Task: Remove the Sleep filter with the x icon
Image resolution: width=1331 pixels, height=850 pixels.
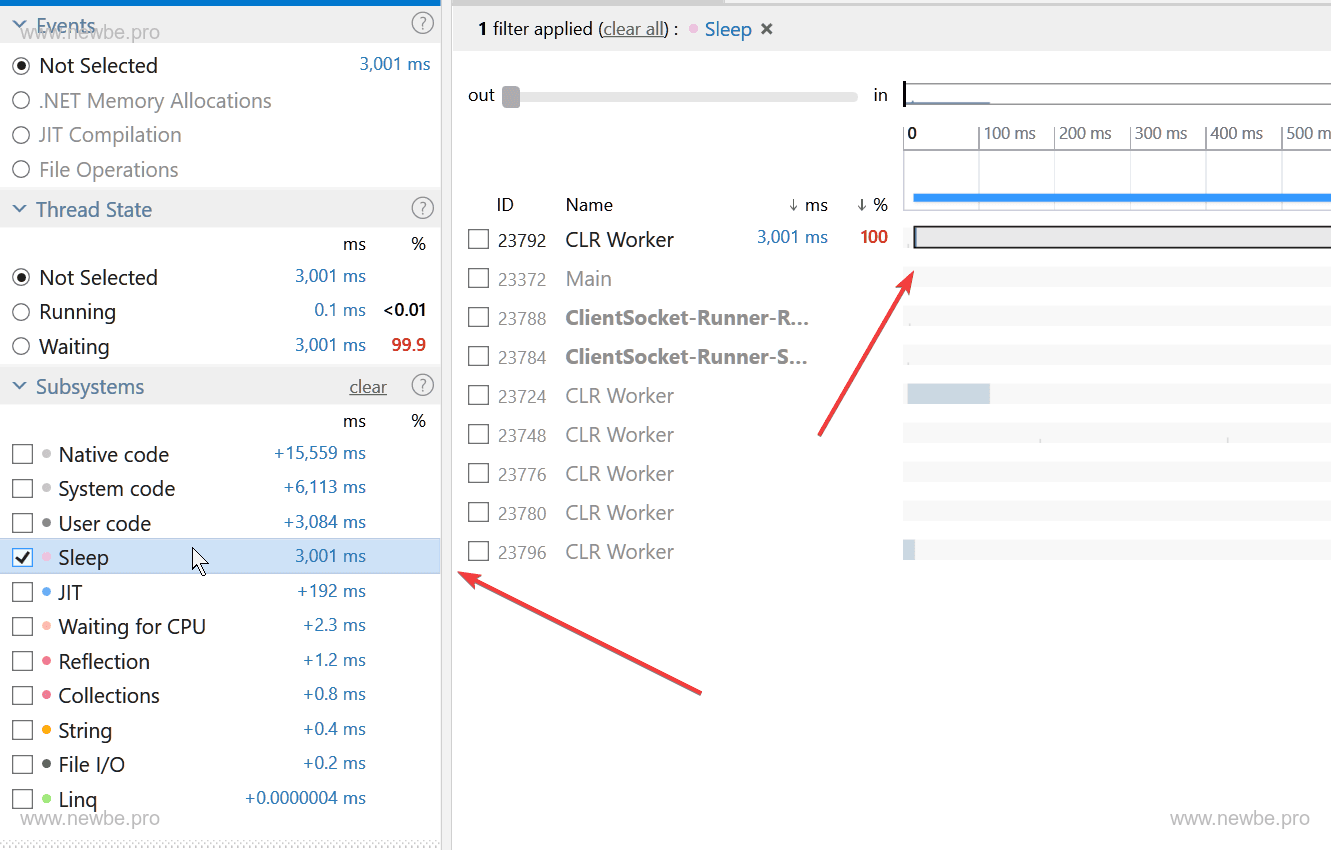Action: (767, 29)
